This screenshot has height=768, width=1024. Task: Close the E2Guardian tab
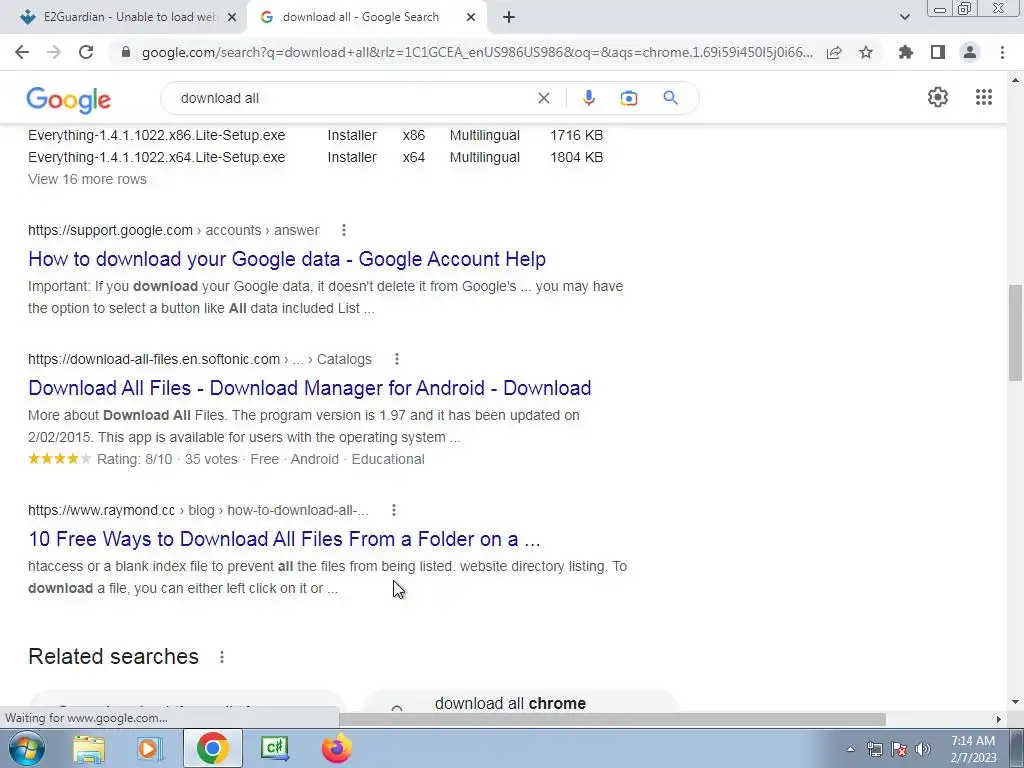tap(232, 18)
